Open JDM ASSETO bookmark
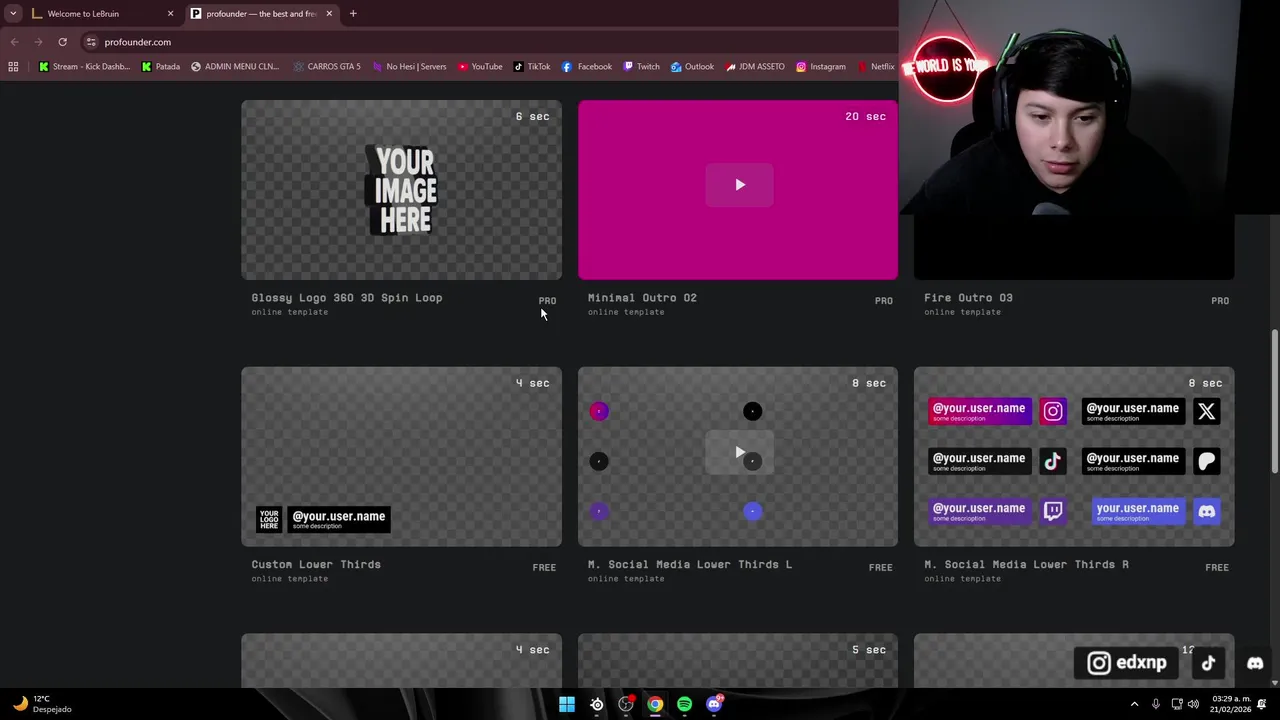The height and width of the screenshot is (720, 1280). point(755,67)
